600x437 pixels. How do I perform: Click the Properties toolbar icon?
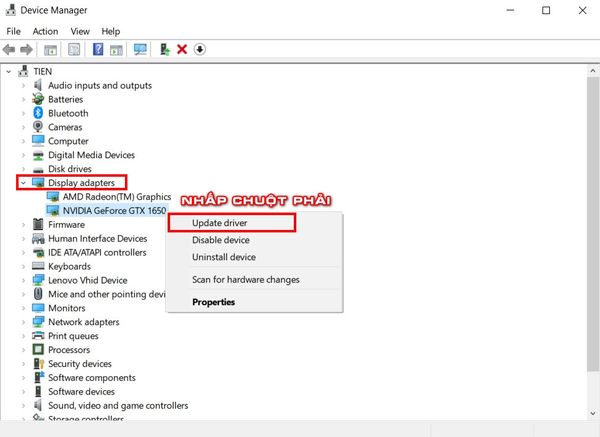click(x=74, y=49)
